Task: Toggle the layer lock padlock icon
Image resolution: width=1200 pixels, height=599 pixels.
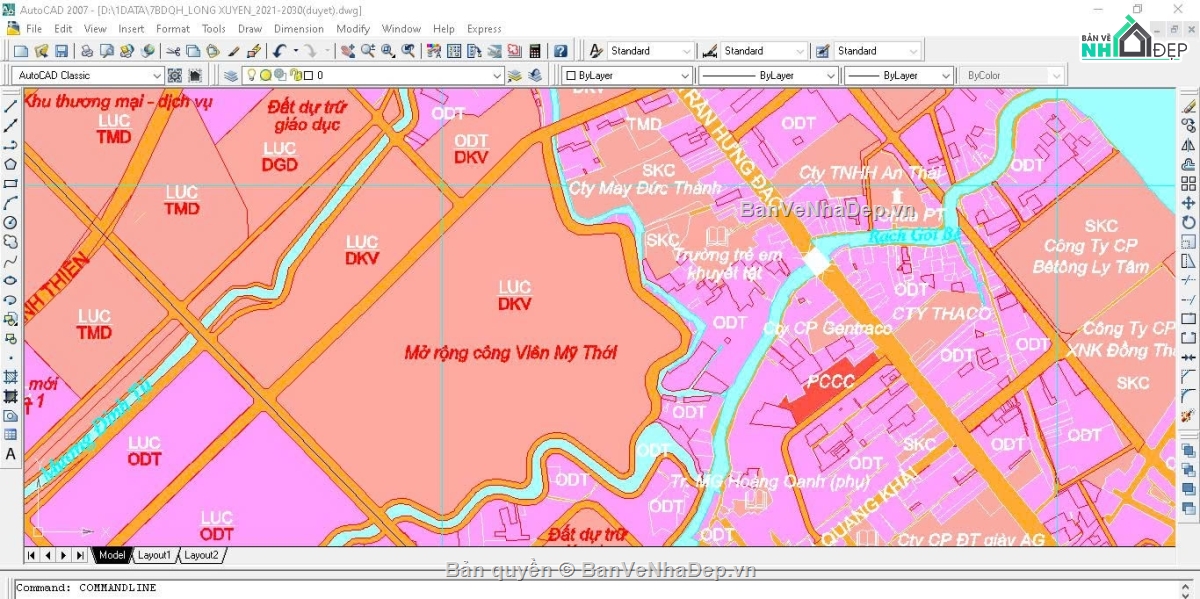Action: 294,76
